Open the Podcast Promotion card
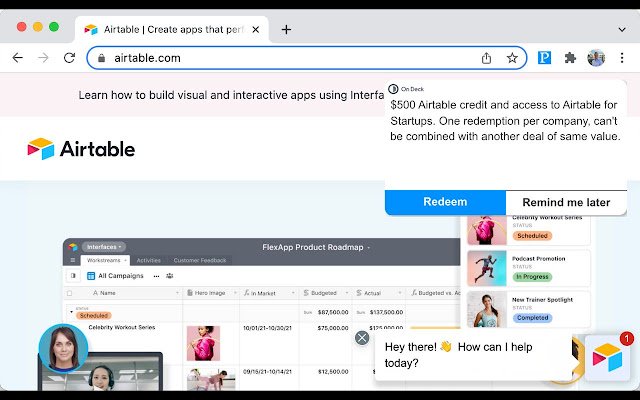The width and height of the screenshot is (640, 400). (529, 268)
